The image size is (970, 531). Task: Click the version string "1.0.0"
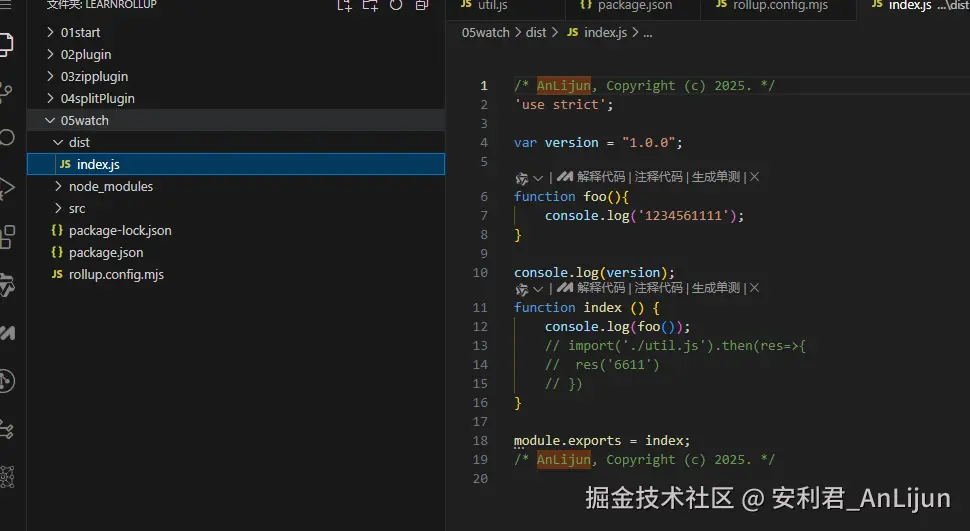(x=648, y=143)
